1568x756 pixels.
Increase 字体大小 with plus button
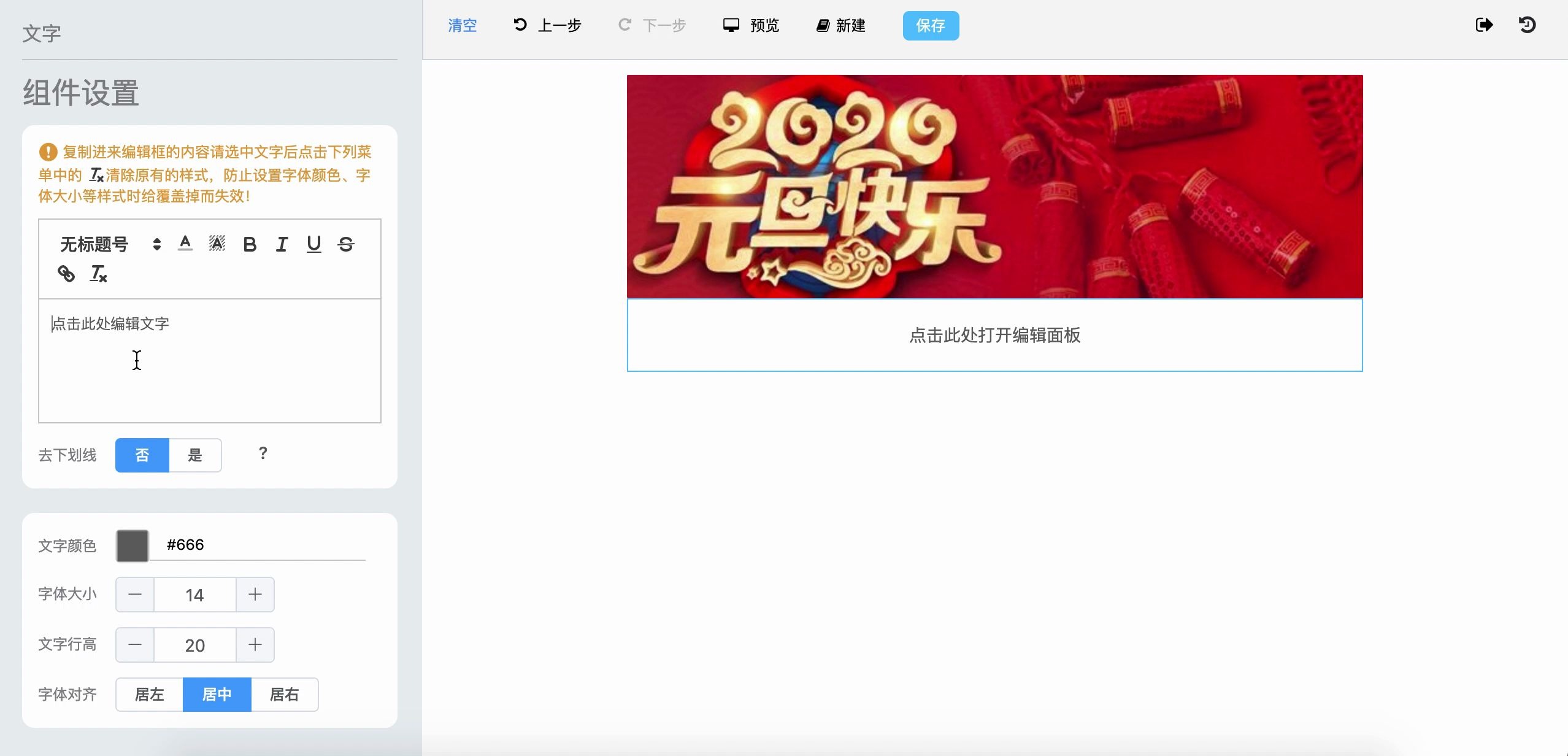(255, 595)
